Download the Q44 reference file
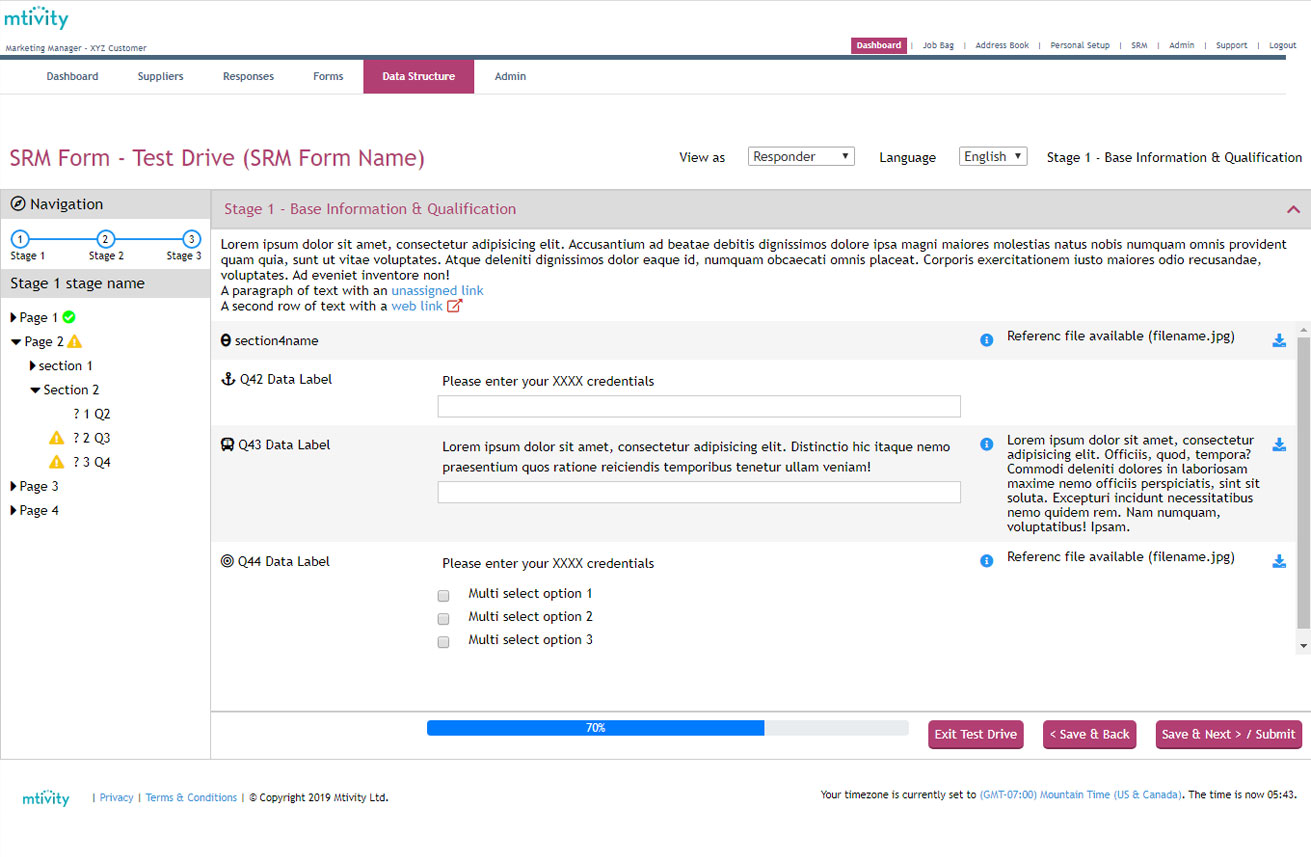1311x857 pixels. pyautogui.click(x=1279, y=561)
